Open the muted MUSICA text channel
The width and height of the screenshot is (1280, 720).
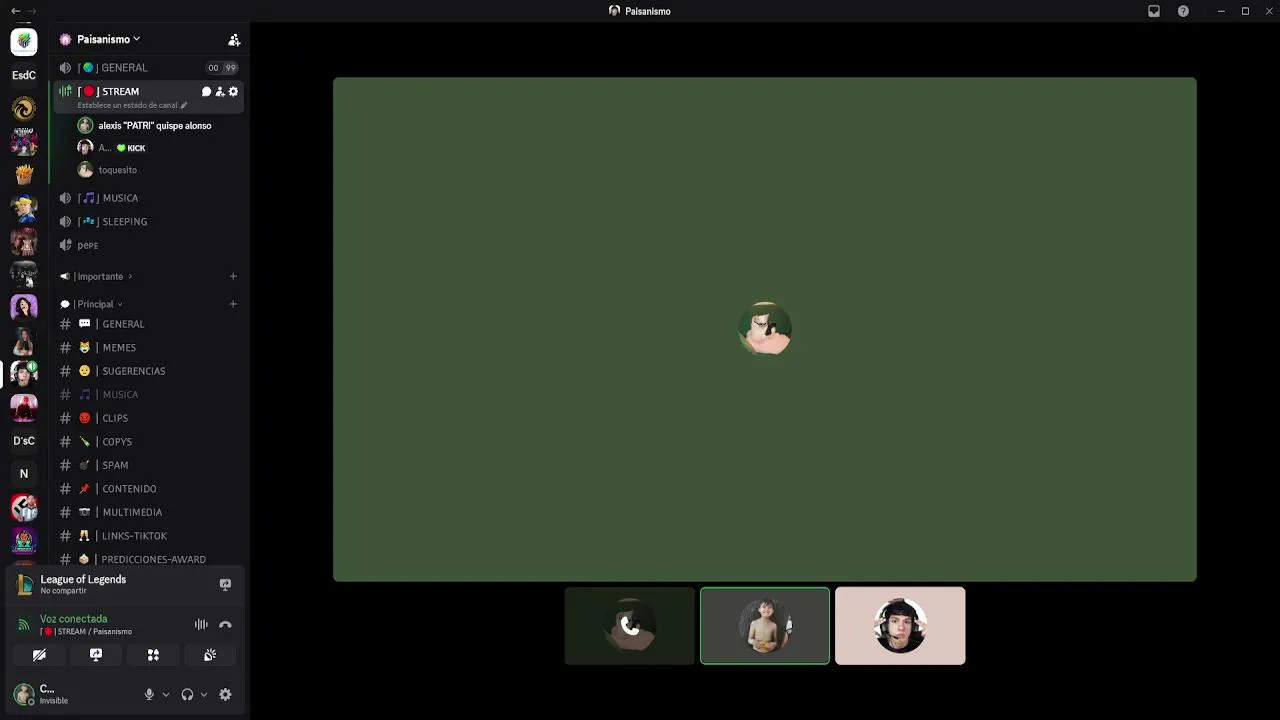[x=148, y=395]
